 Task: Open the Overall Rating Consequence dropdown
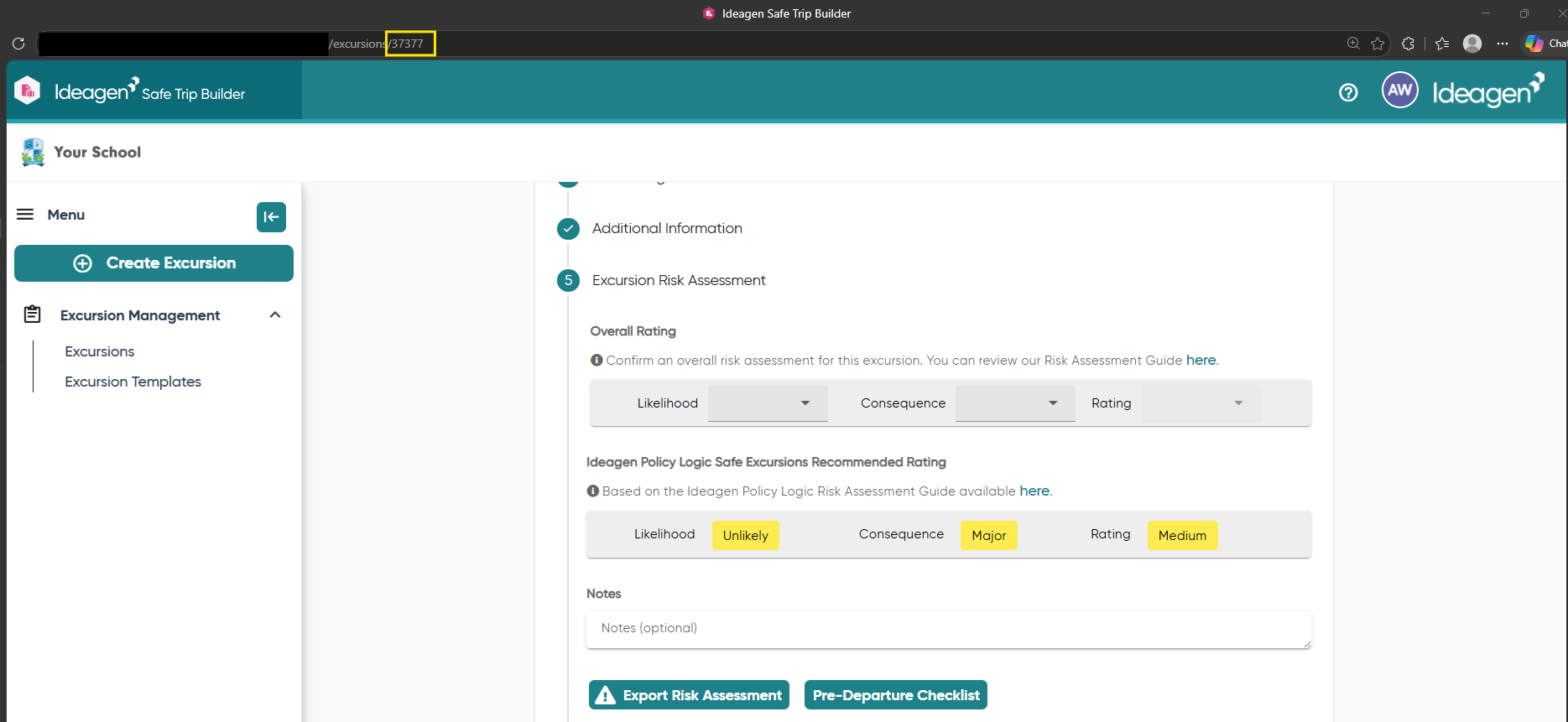(1015, 403)
